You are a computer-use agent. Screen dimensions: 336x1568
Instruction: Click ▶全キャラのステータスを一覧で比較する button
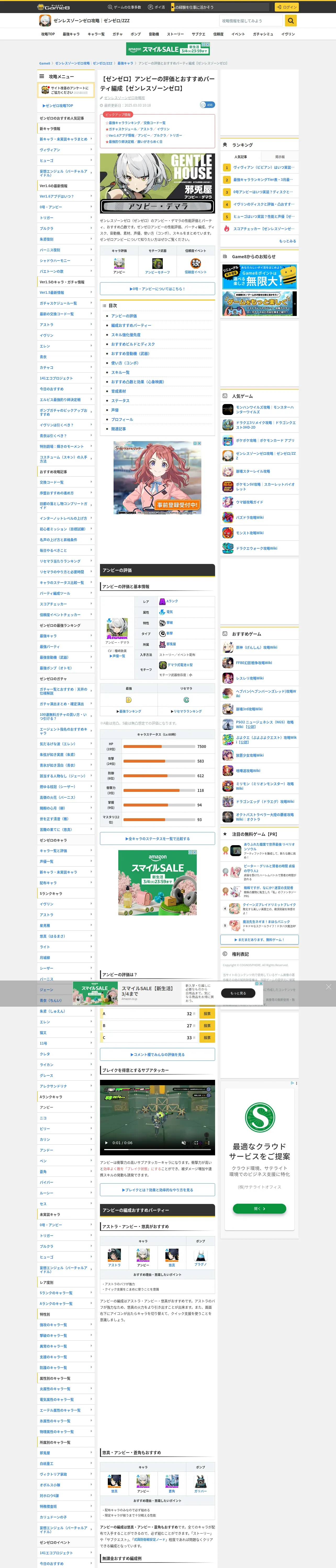point(157,839)
